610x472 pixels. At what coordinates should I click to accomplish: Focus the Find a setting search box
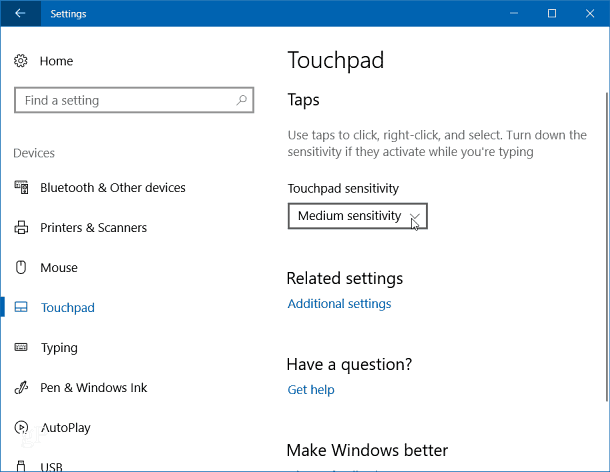click(134, 100)
